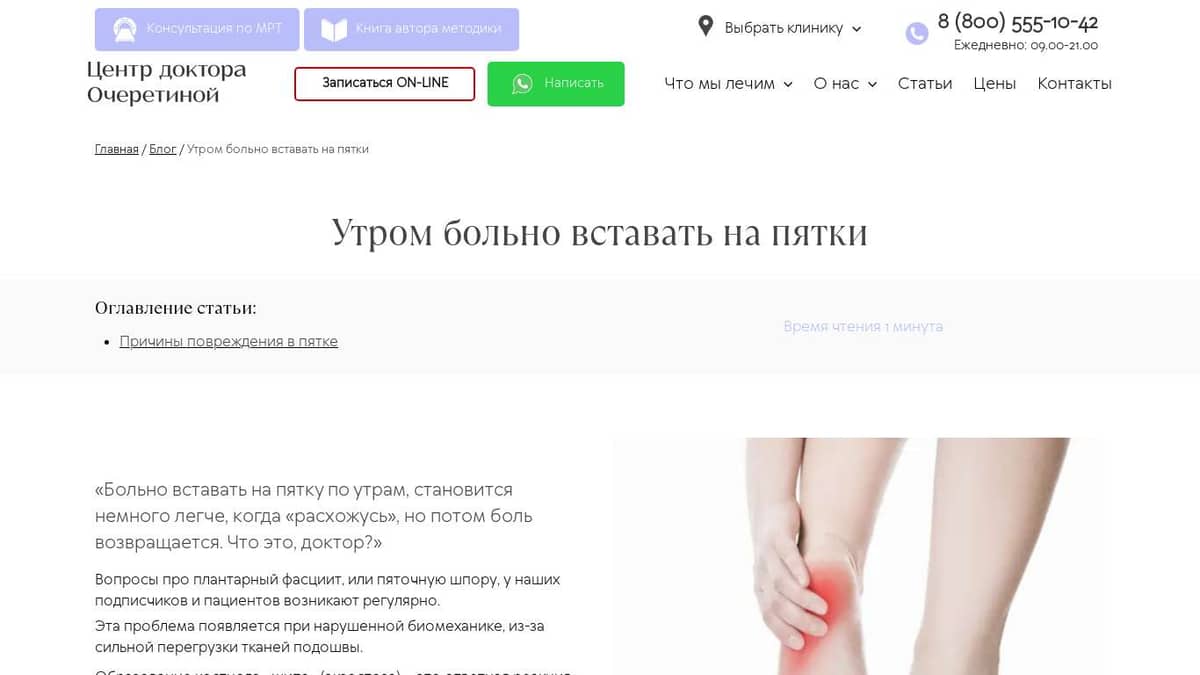Open the Цены menu item
The width and height of the screenshot is (1200, 675).
[x=995, y=84]
